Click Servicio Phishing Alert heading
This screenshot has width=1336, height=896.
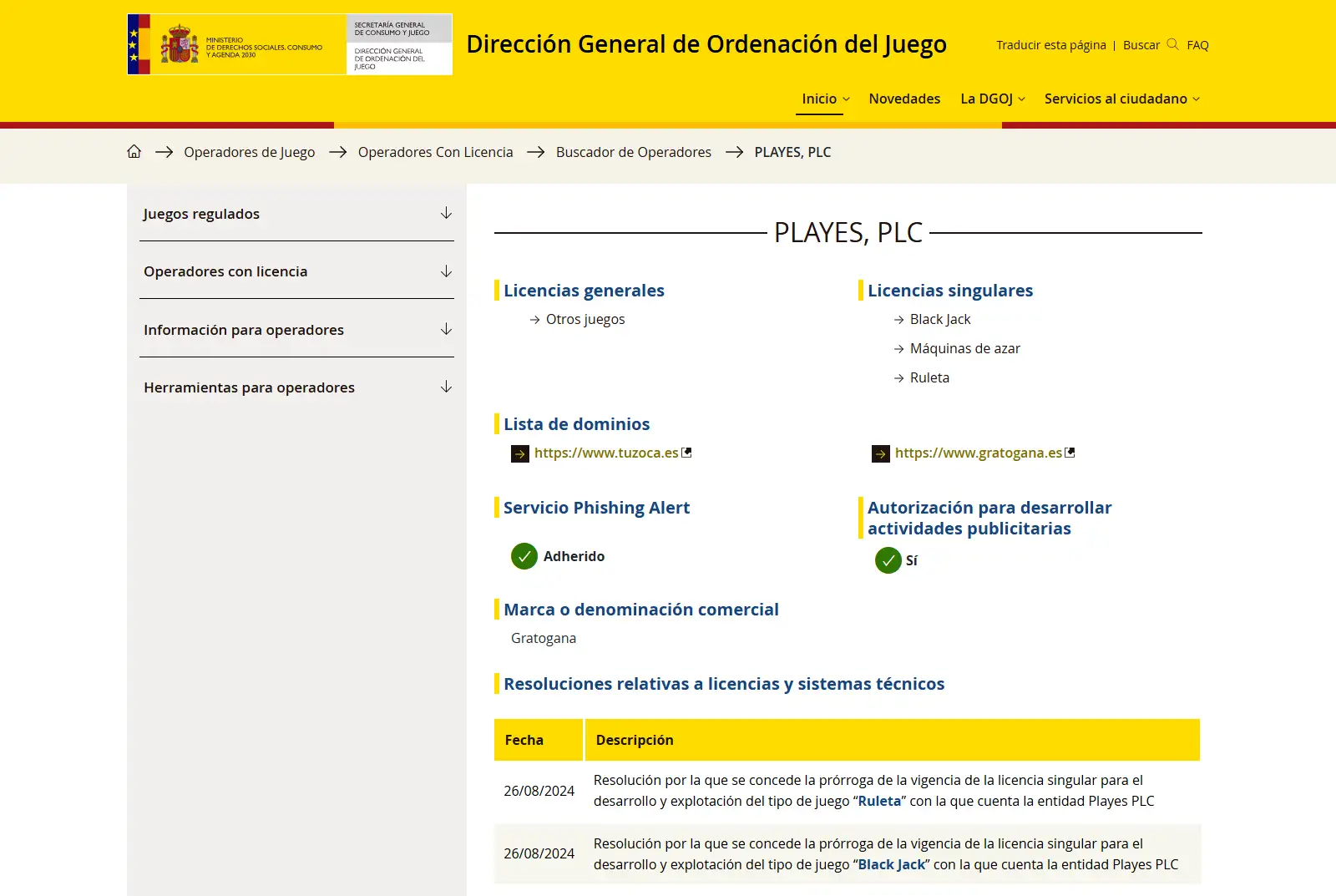(596, 508)
